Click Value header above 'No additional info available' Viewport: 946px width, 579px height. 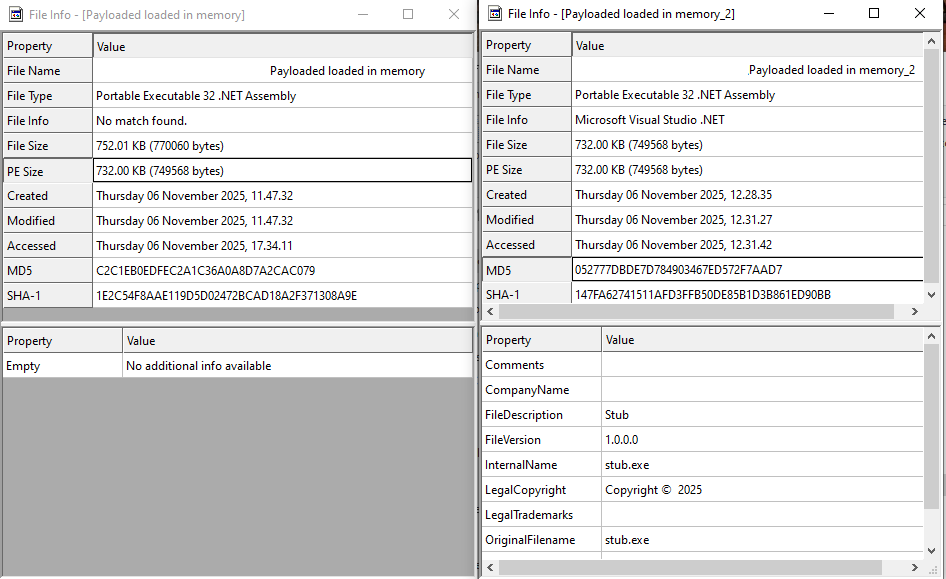(297, 341)
